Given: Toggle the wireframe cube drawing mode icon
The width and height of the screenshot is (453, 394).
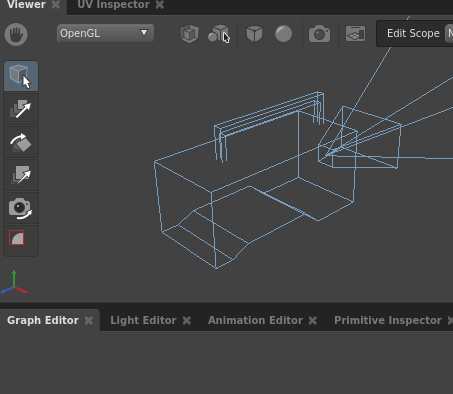Looking at the screenshot, I should [x=189, y=34].
